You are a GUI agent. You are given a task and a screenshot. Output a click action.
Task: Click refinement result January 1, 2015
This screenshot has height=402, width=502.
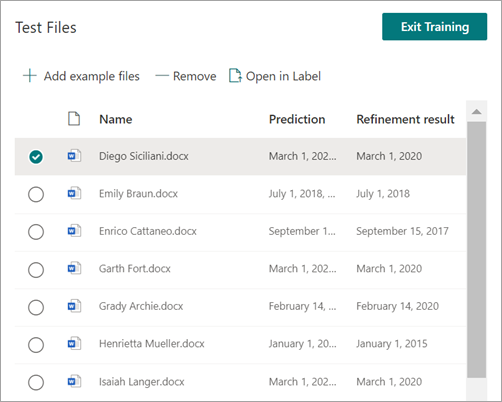point(392,344)
